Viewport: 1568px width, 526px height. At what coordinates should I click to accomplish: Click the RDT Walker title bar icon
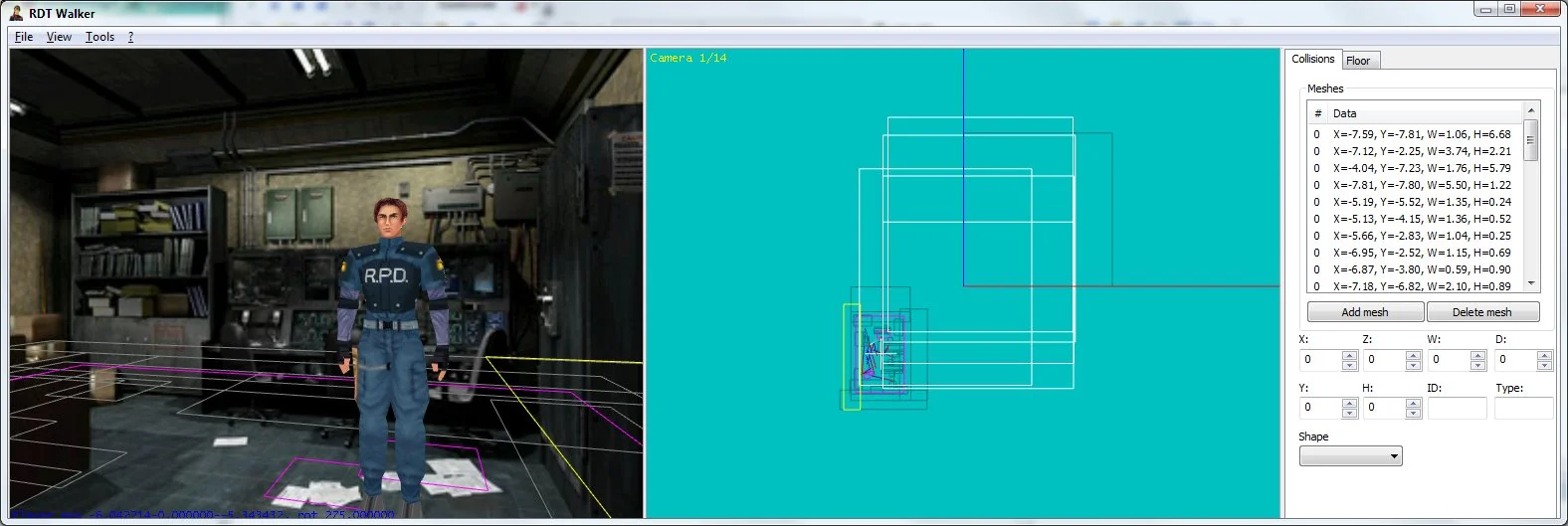tap(17, 13)
